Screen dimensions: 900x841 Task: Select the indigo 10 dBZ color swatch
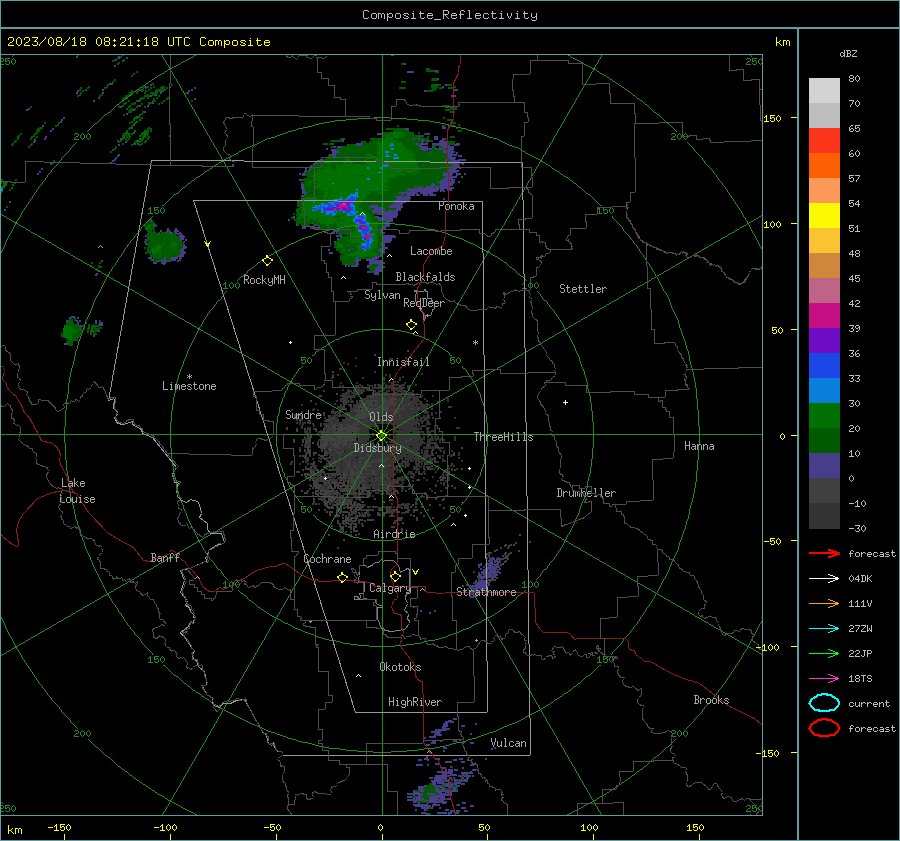pos(824,466)
